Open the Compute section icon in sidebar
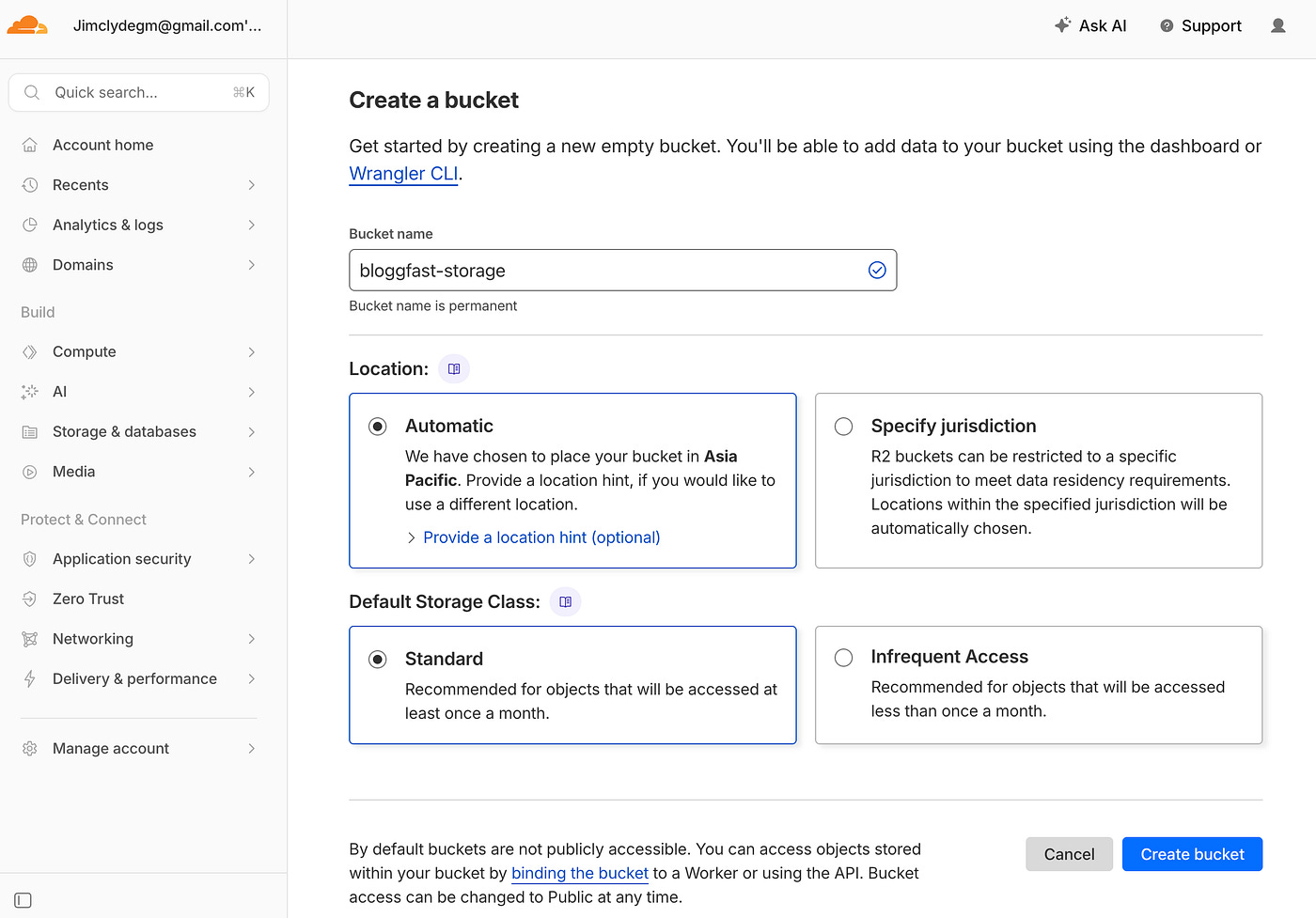This screenshot has height=918, width=1316. click(x=29, y=351)
